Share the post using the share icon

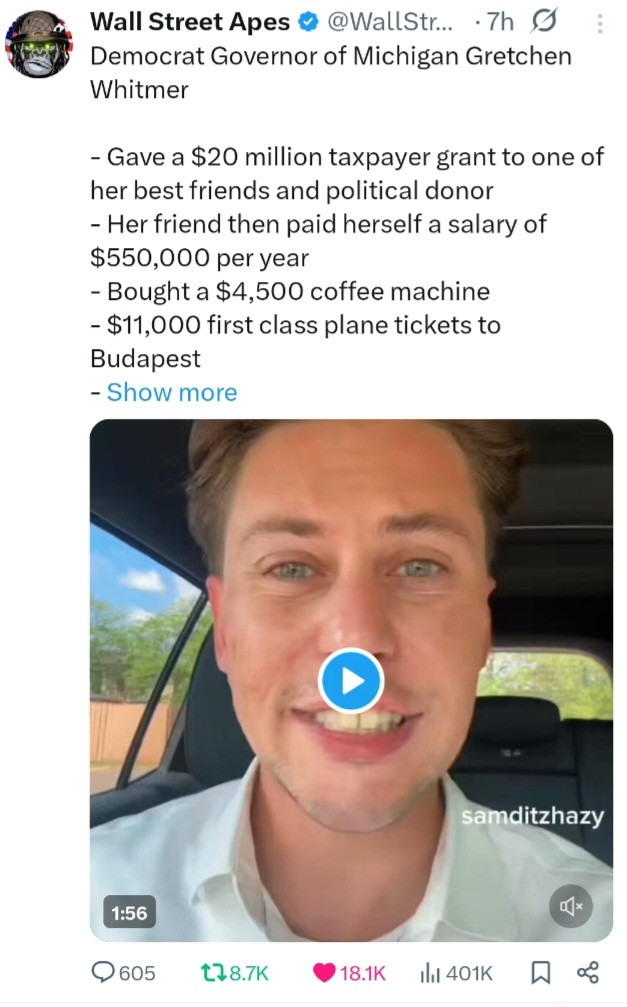tap(588, 972)
